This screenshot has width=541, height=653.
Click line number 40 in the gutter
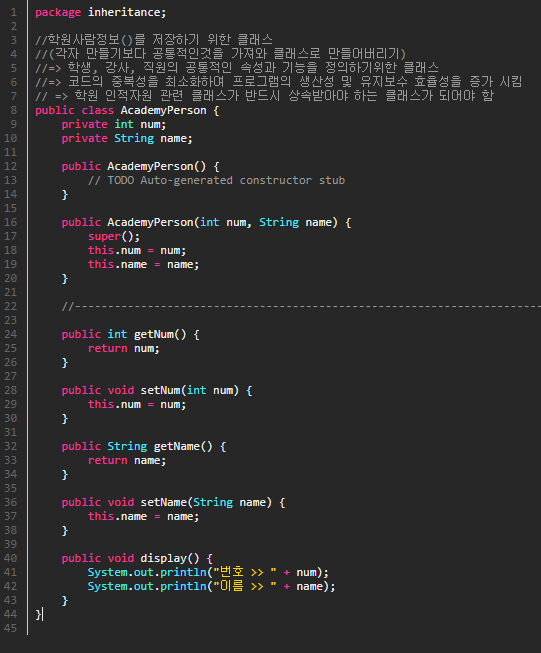click(x=10, y=558)
